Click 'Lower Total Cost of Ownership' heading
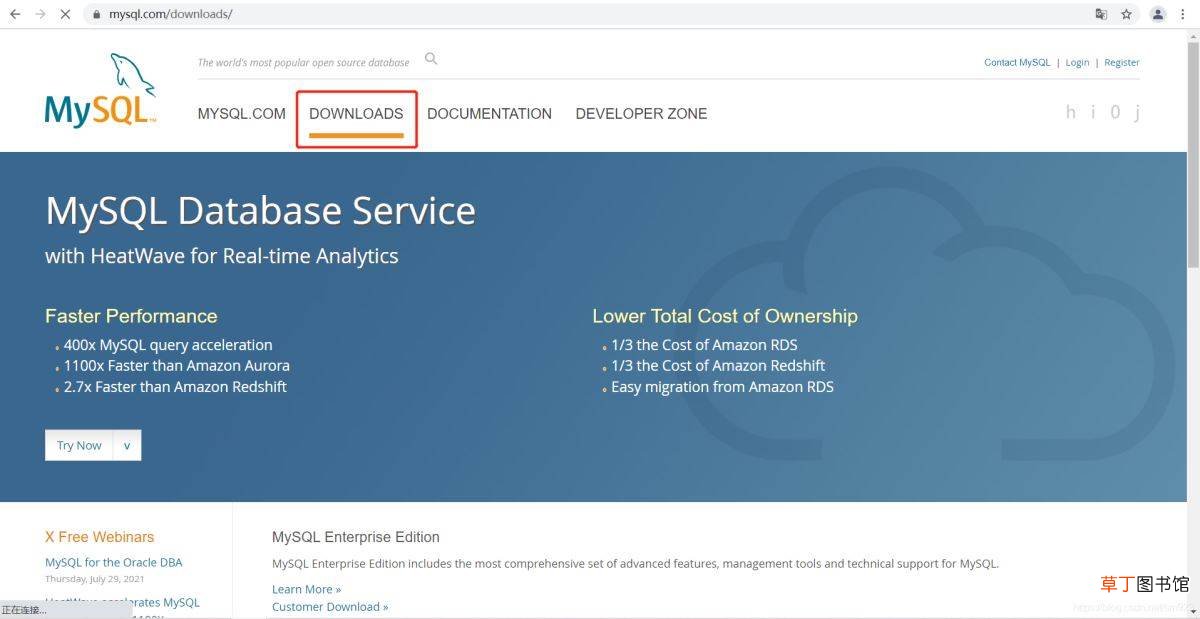The image size is (1200, 619). 725,316
